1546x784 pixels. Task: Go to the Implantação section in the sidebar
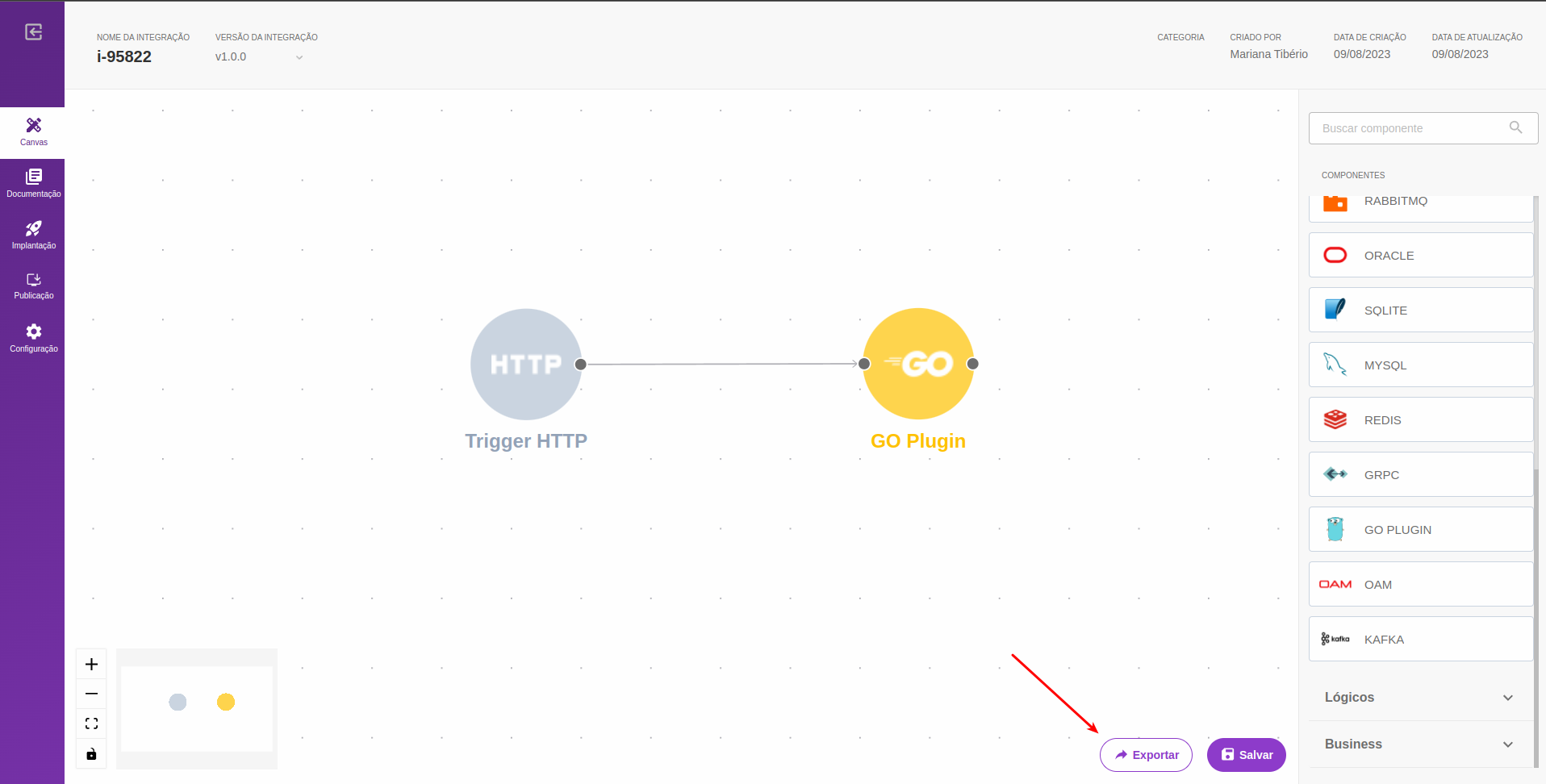[33, 235]
